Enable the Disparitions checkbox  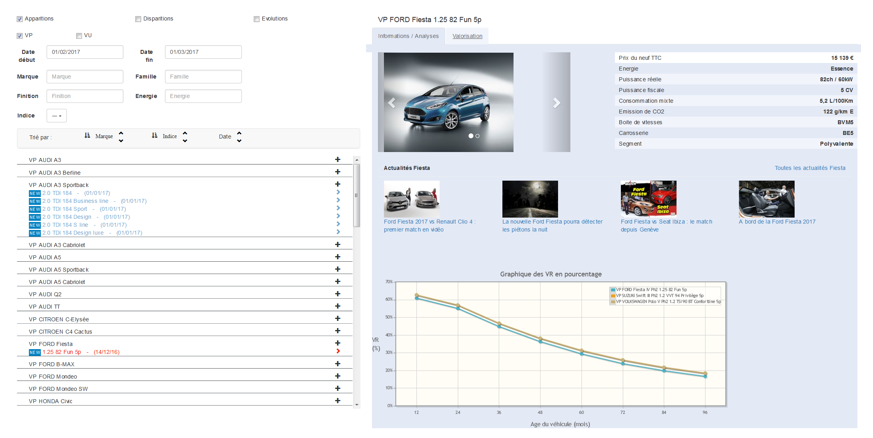pyautogui.click(x=138, y=19)
